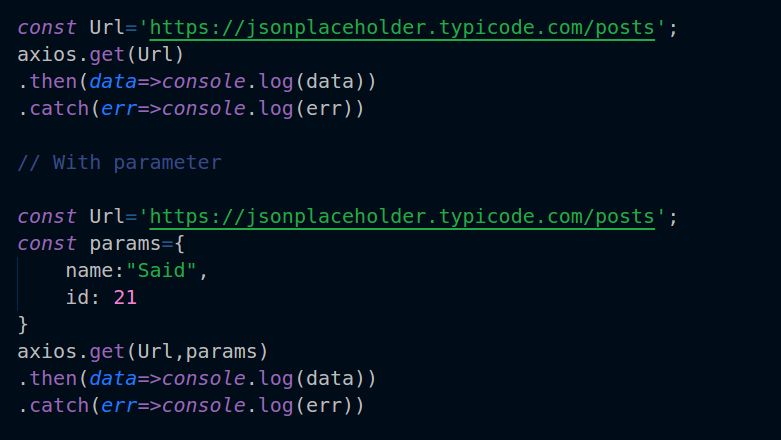This screenshot has width=781, height=440.
Task: Click the closing brace of the params object
Action: (23, 325)
